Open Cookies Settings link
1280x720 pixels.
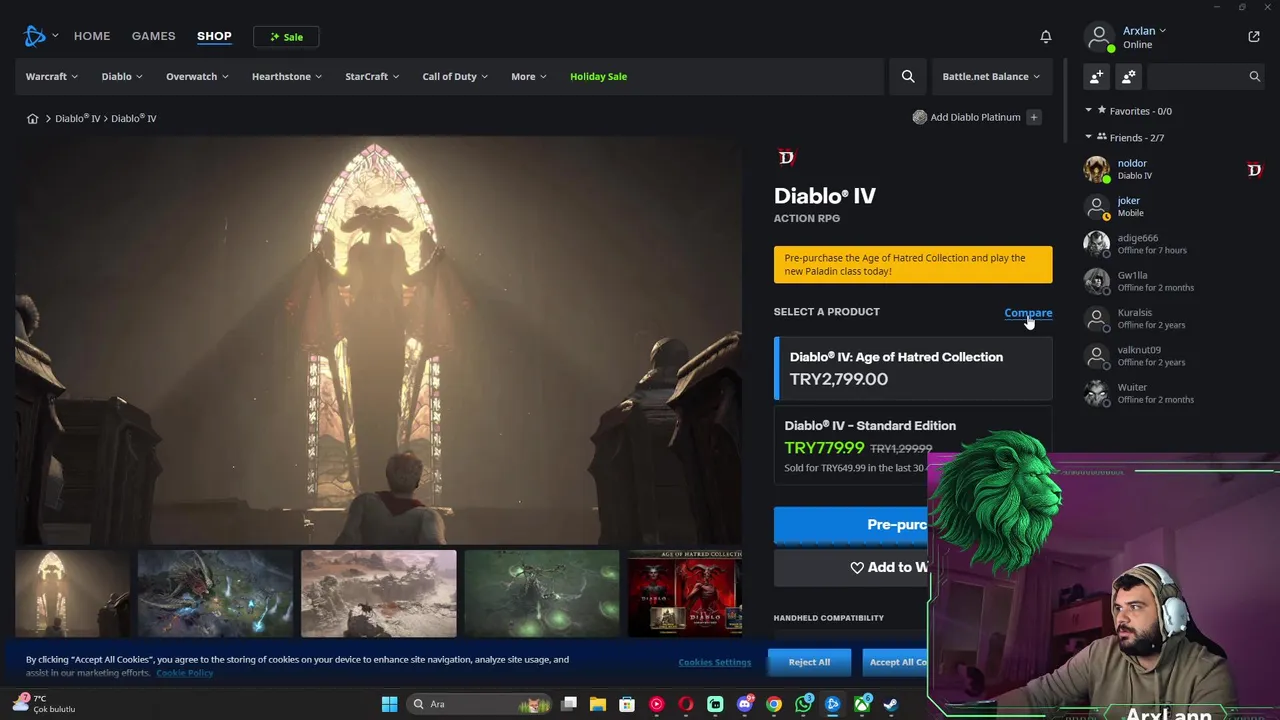[714, 662]
